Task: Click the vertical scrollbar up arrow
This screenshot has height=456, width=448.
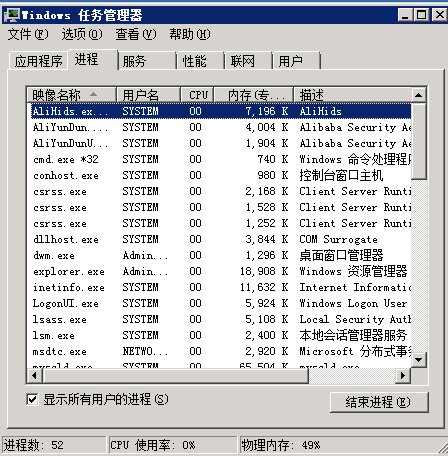Action: click(418, 95)
